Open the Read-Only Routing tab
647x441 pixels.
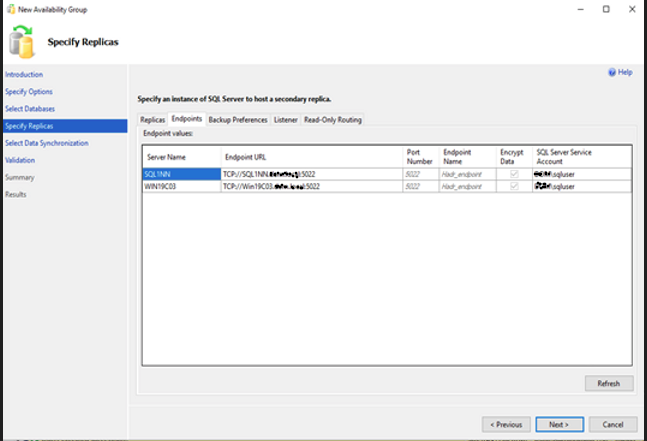click(333, 120)
